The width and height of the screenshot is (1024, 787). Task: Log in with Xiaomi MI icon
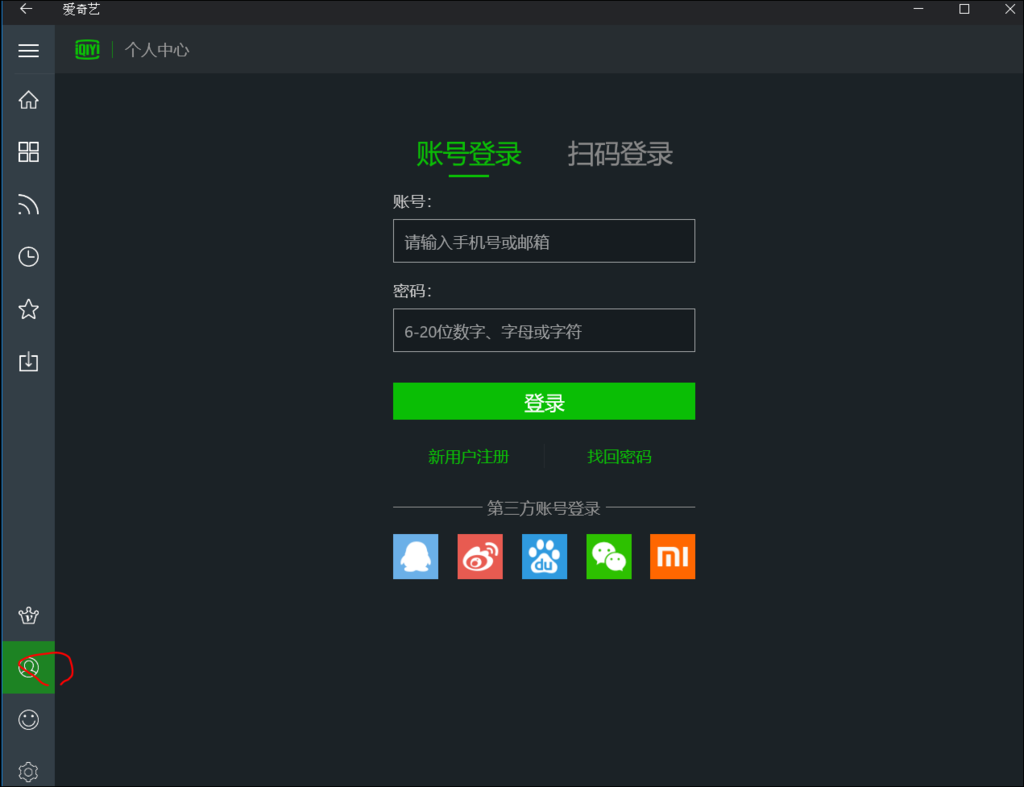click(x=673, y=556)
